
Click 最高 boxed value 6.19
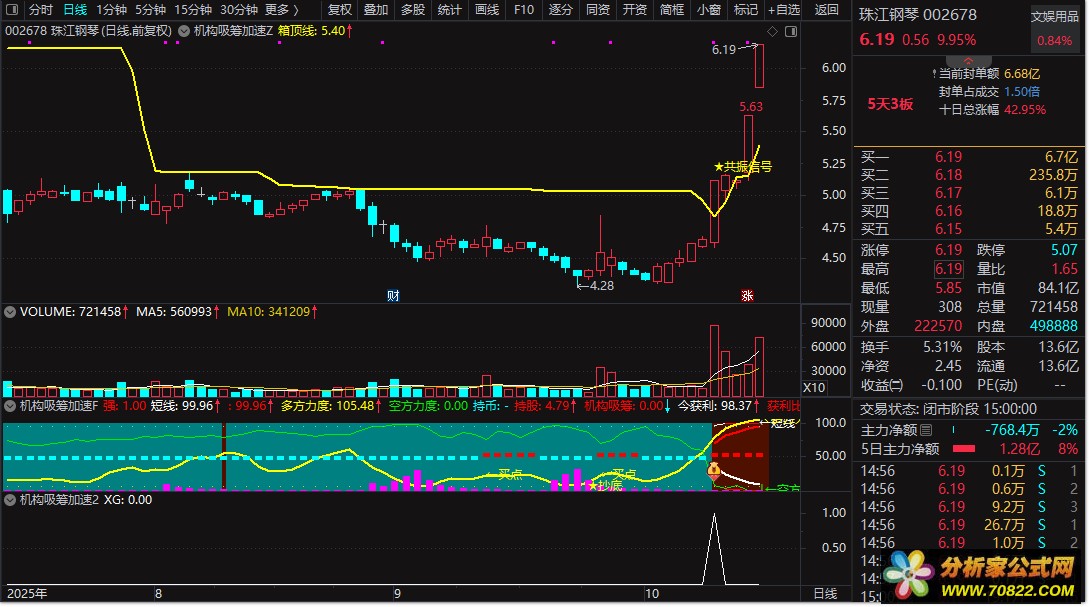point(948,269)
